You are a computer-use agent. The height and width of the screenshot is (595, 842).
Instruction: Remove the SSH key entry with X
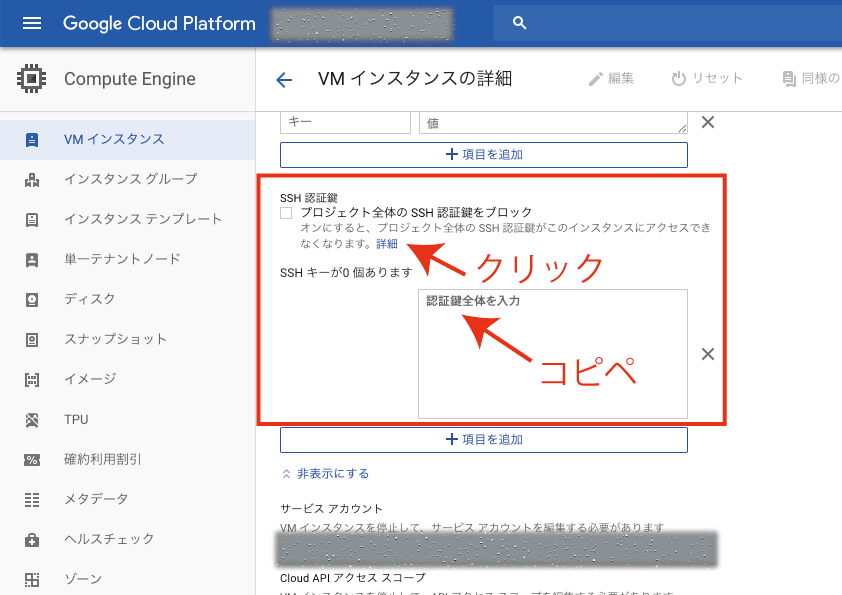708,354
